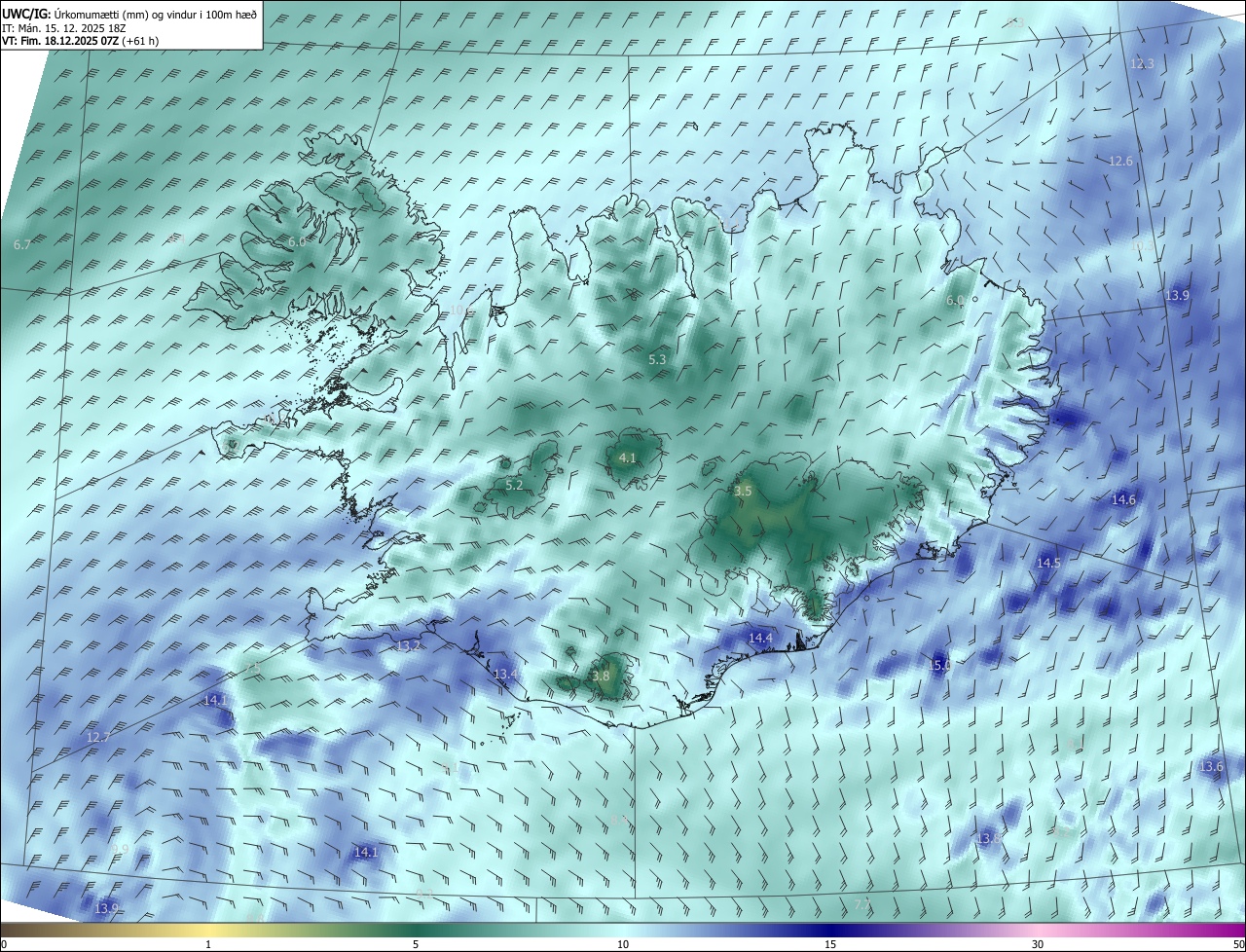Viewport: 1246px width, 952px height.
Task: Click the legend tick labeled 10
Action: coord(623,944)
